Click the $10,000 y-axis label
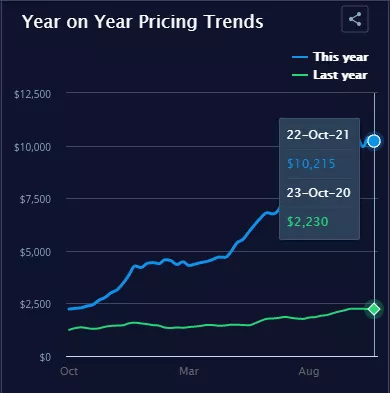Image resolution: width=390 pixels, height=393 pixels. [33, 147]
